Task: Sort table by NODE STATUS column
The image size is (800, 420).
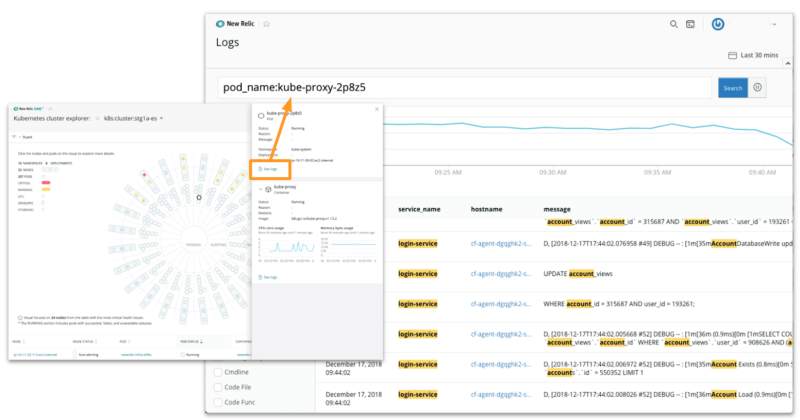Action: 85,341
